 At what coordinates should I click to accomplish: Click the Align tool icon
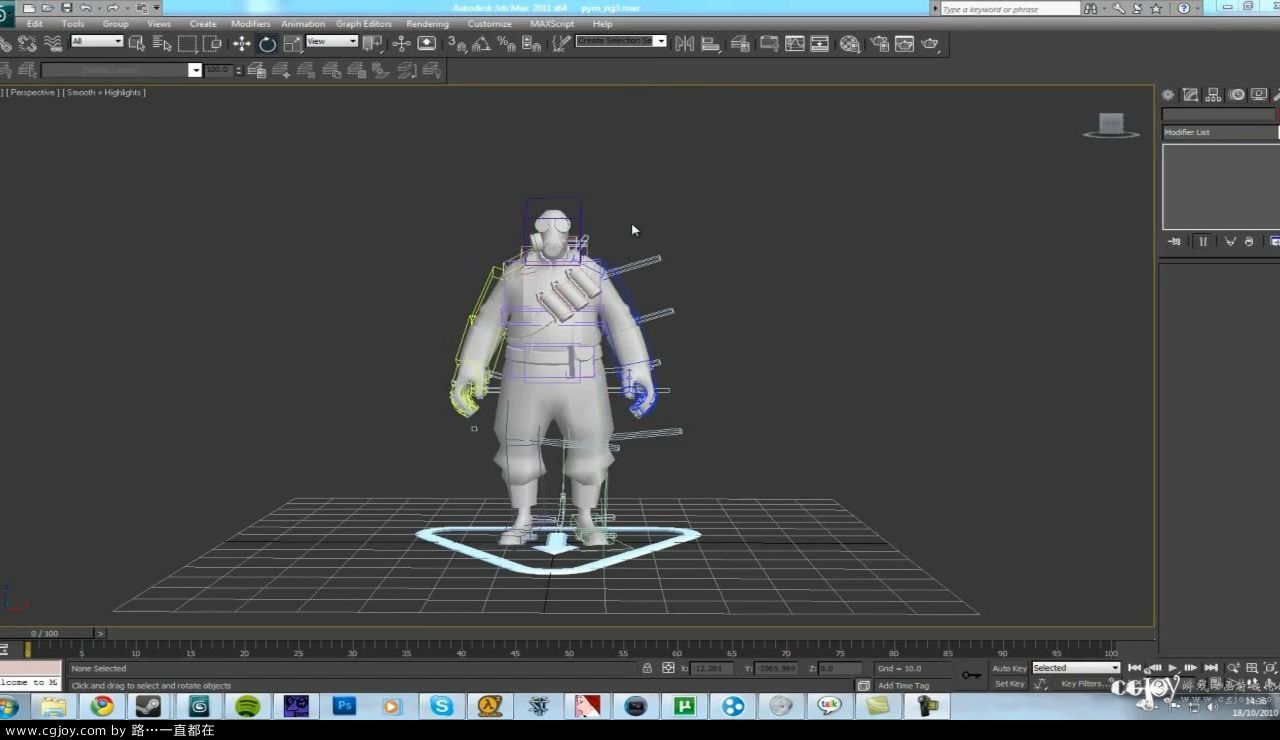tap(710, 43)
